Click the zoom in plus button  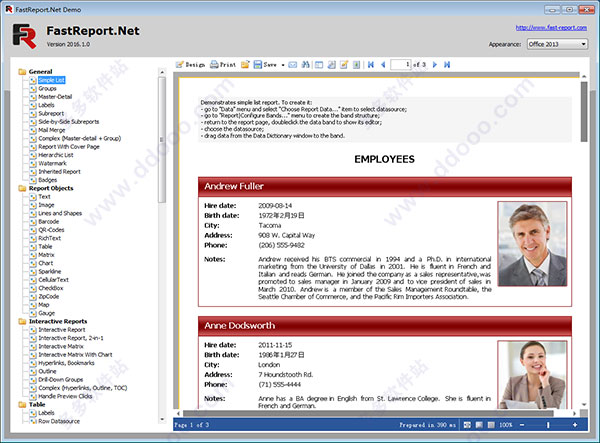(x=575, y=425)
